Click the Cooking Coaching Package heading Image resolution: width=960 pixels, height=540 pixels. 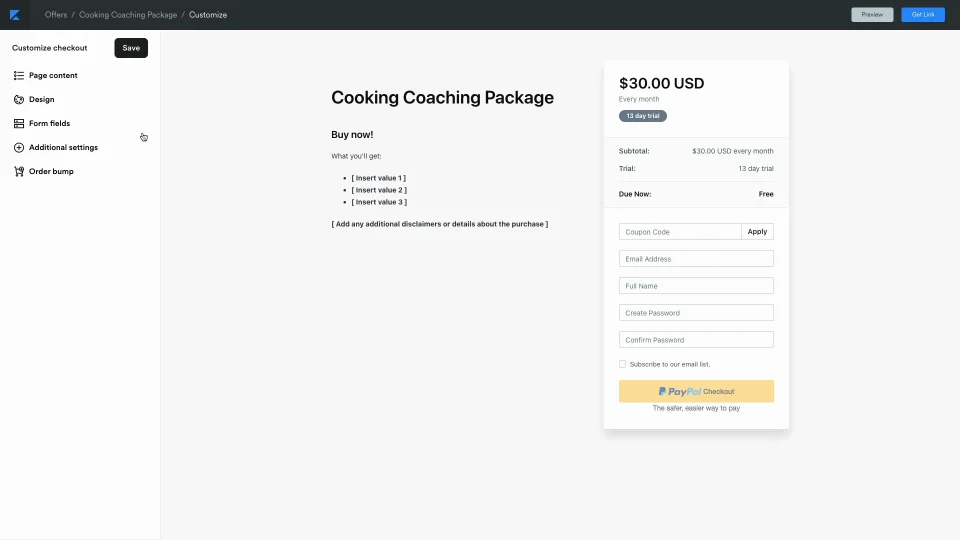pyautogui.click(x=442, y=97)
